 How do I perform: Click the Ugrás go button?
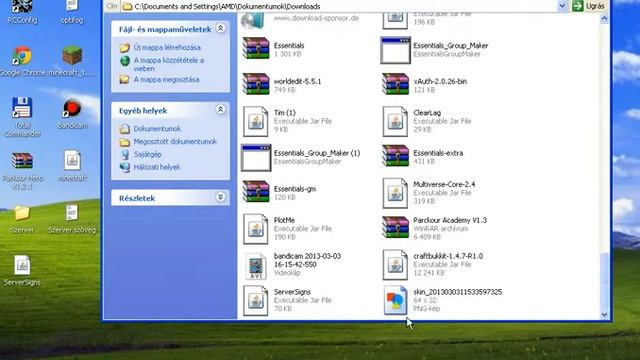pyautogui.click(x=589, y=6)
